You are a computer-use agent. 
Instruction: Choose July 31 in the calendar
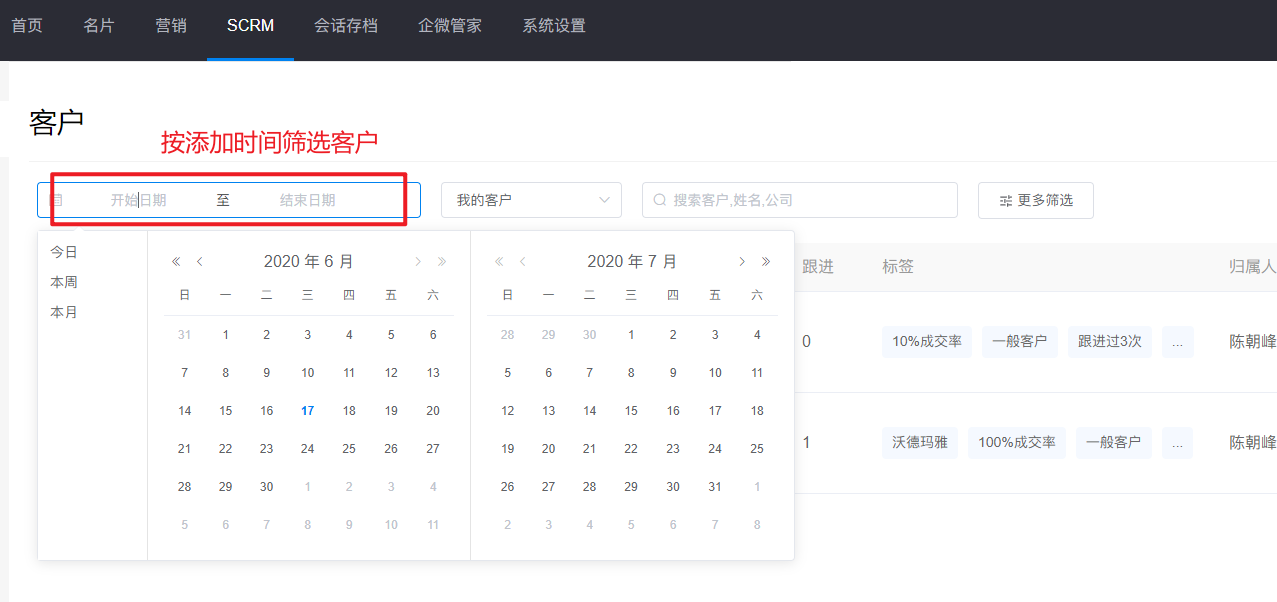714,487
